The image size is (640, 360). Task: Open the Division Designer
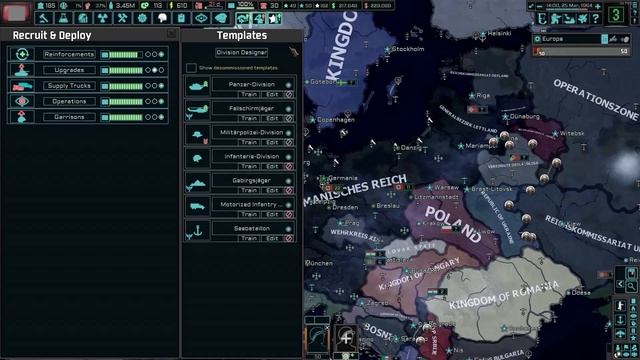click(x=242, y=53)
